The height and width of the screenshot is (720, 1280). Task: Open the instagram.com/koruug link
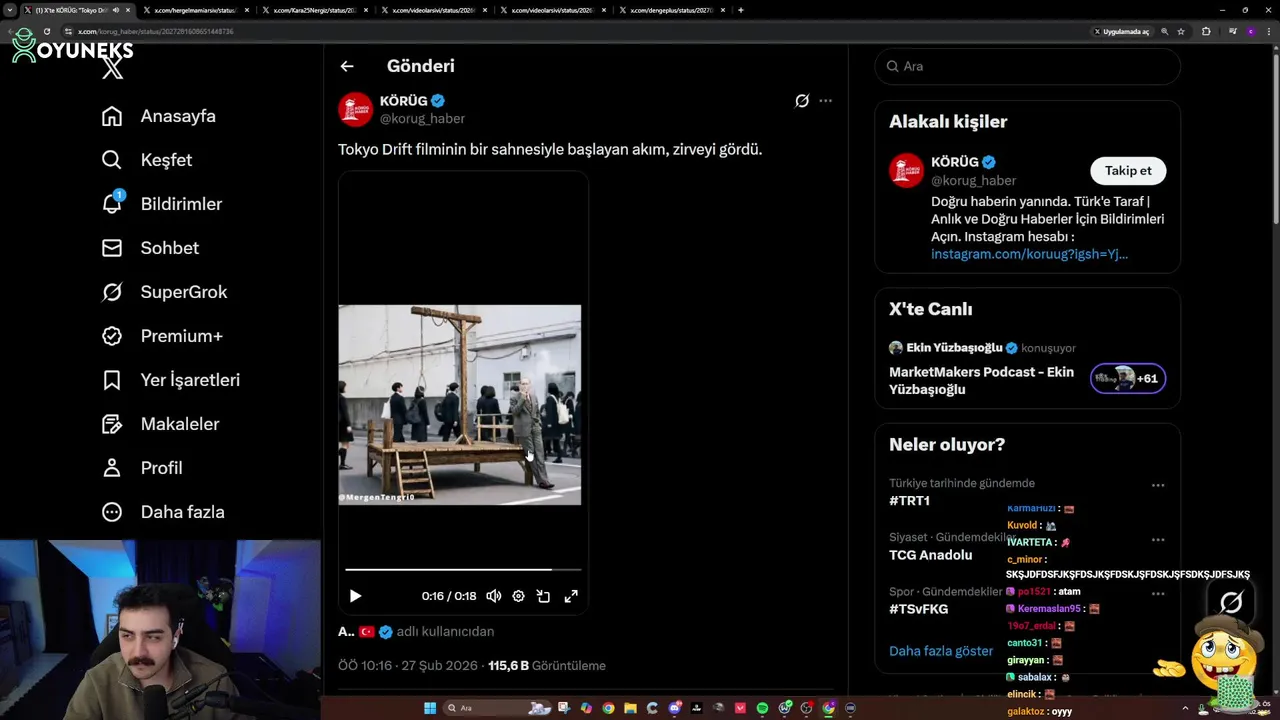1029,254
